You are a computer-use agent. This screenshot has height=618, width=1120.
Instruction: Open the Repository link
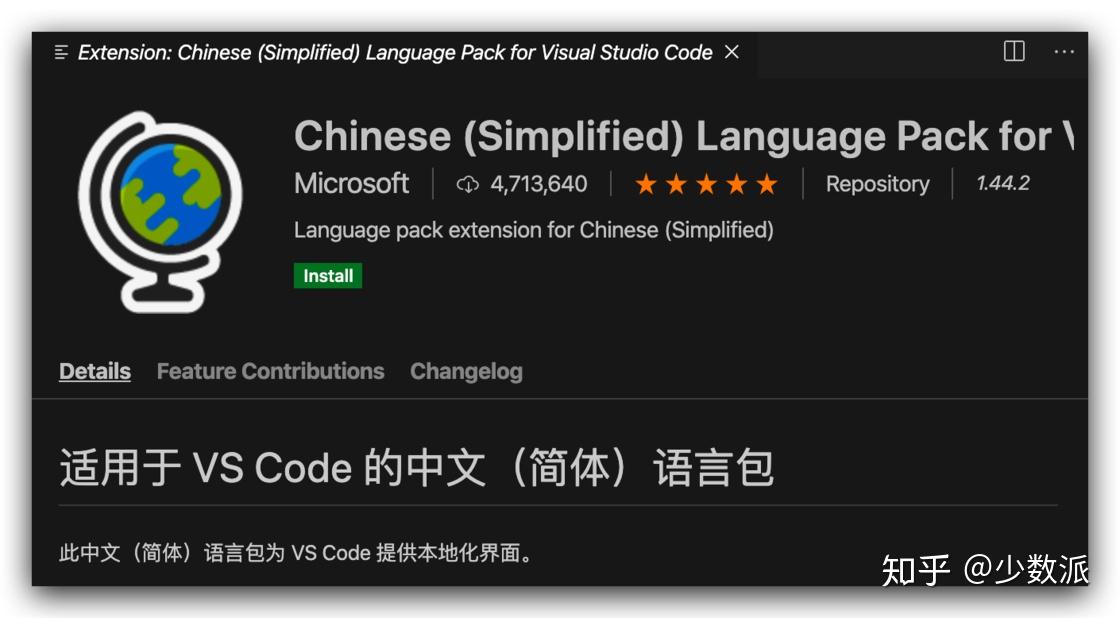pyautogui.click(x=877, y=184)
